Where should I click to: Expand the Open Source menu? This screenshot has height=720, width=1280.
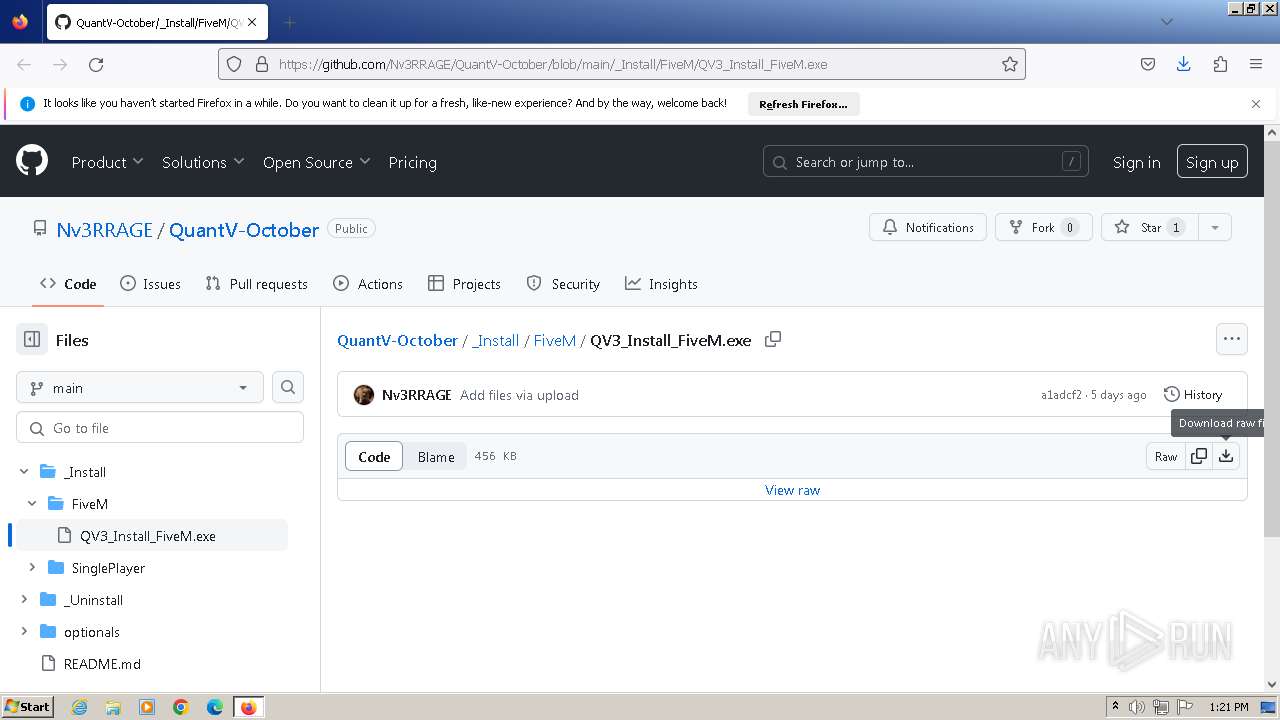point(316,162)
